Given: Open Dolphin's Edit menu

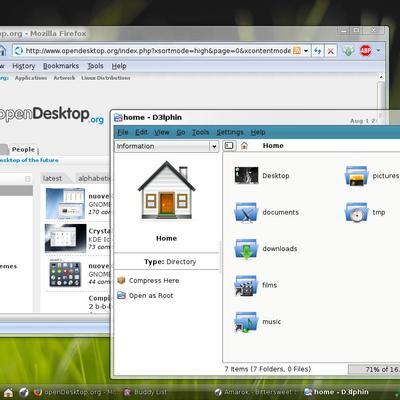Looking at the screenshot, I should point(141,132).
